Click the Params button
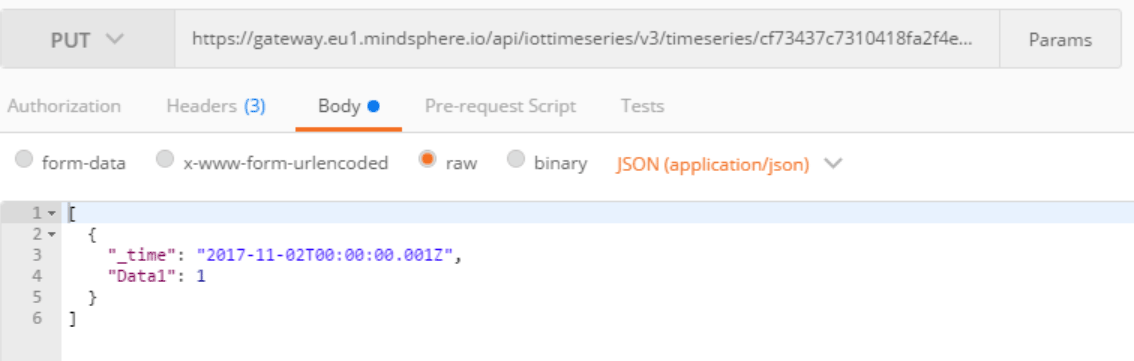Screen dimensions: 1134x361 (x=1060, y=40)
